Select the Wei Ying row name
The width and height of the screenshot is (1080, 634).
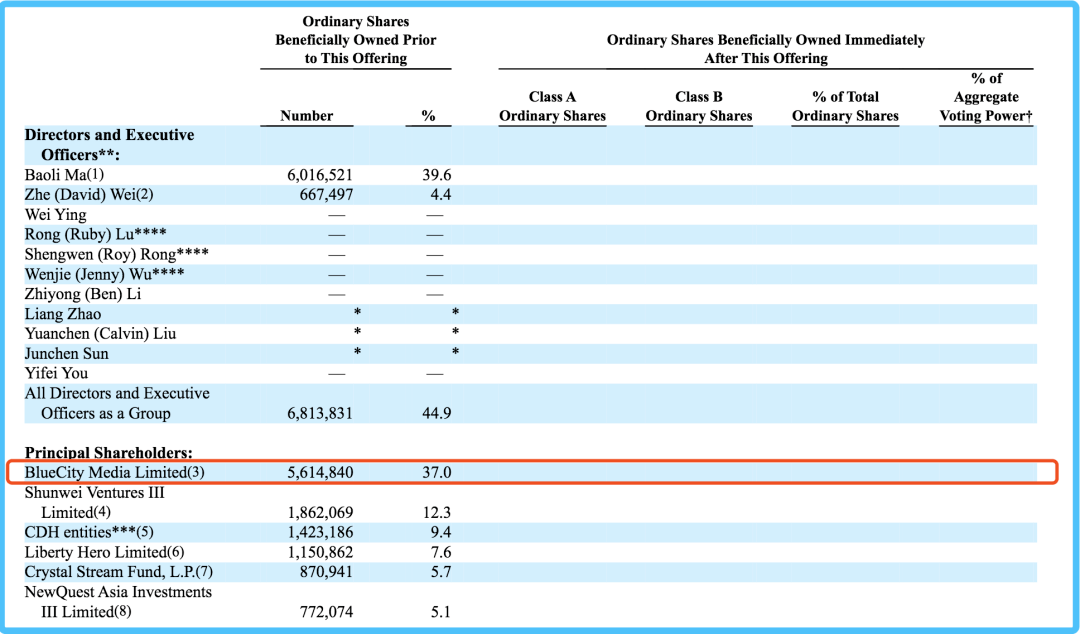56,215
